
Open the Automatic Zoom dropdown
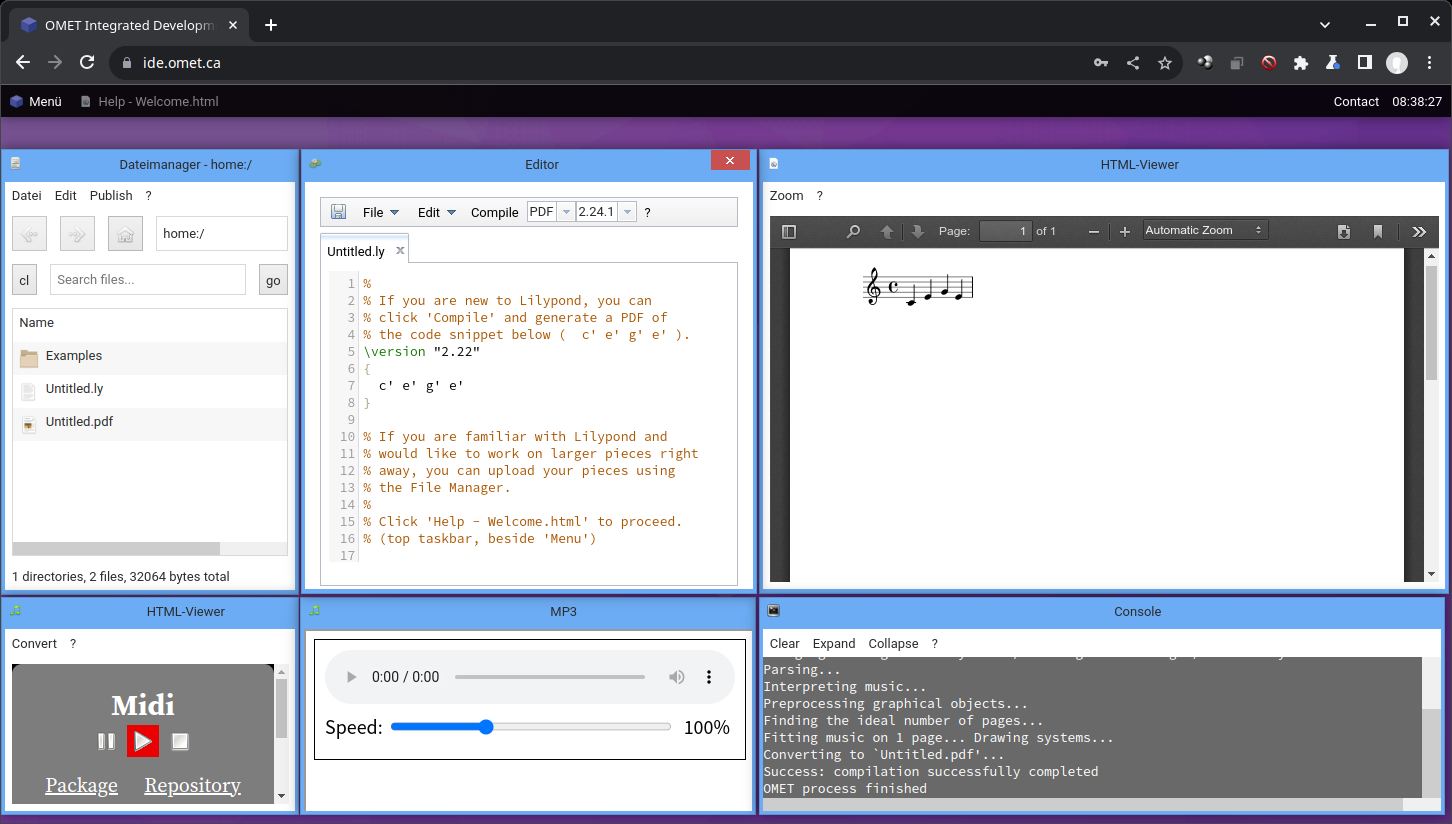coord(1205,230)
